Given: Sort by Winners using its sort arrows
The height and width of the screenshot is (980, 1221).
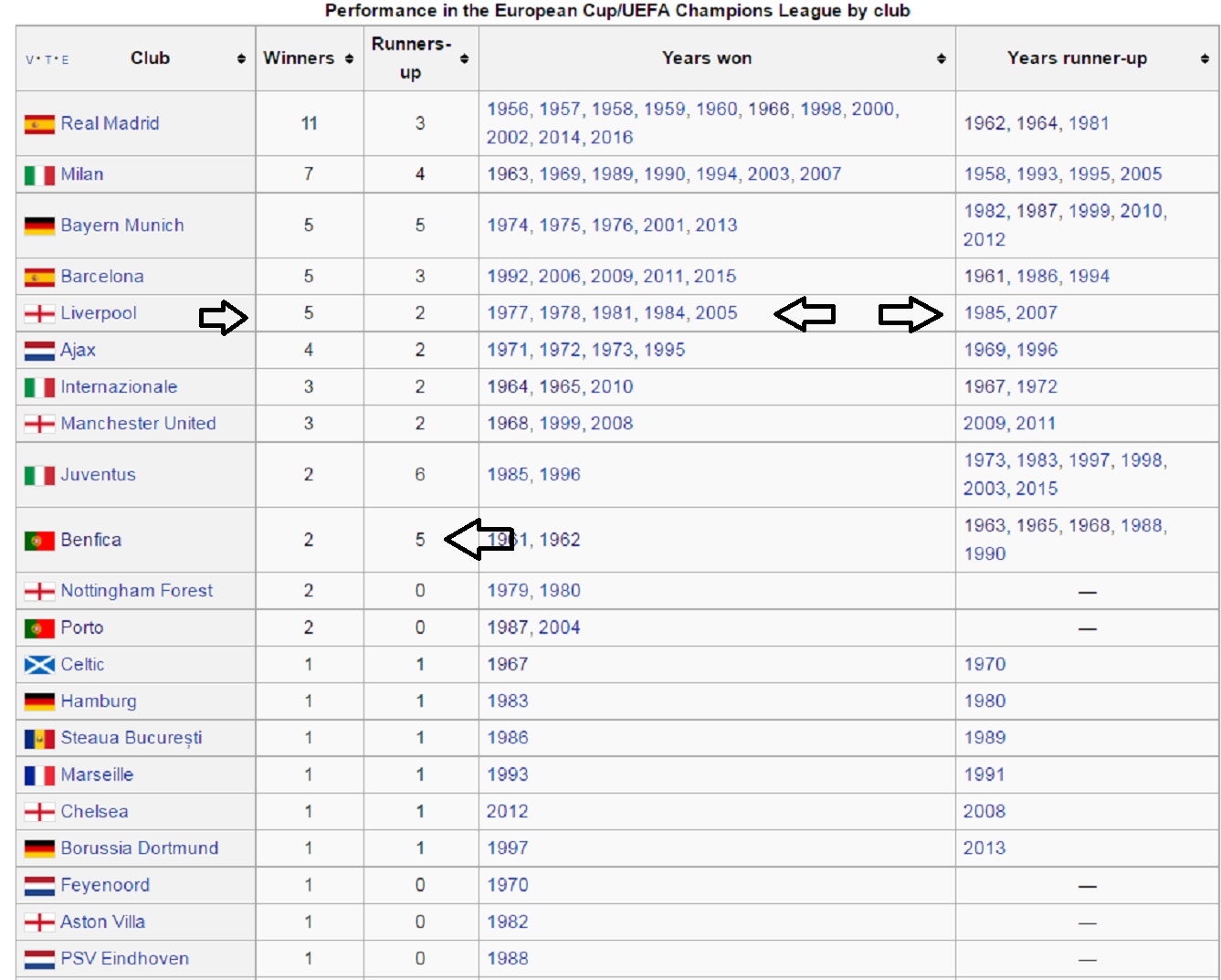Looking at the screenshot, I should (x=349, y=58).
